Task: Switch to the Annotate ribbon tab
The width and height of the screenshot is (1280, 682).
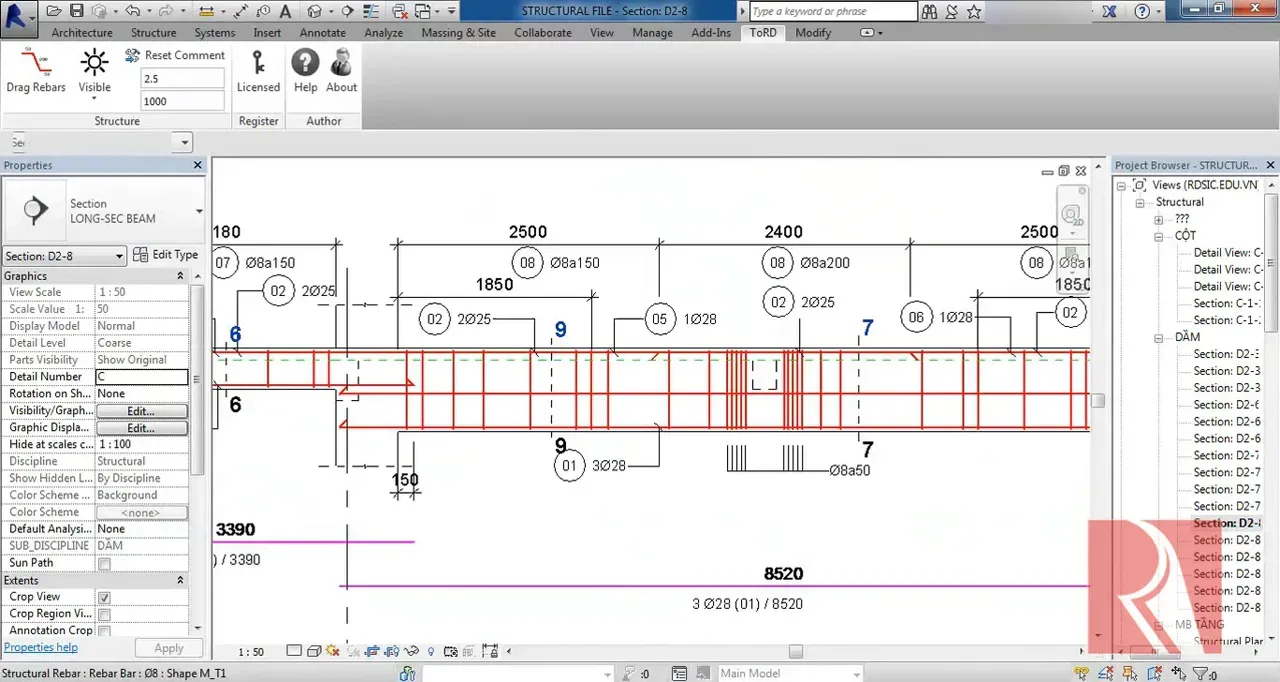Action: 323,33
